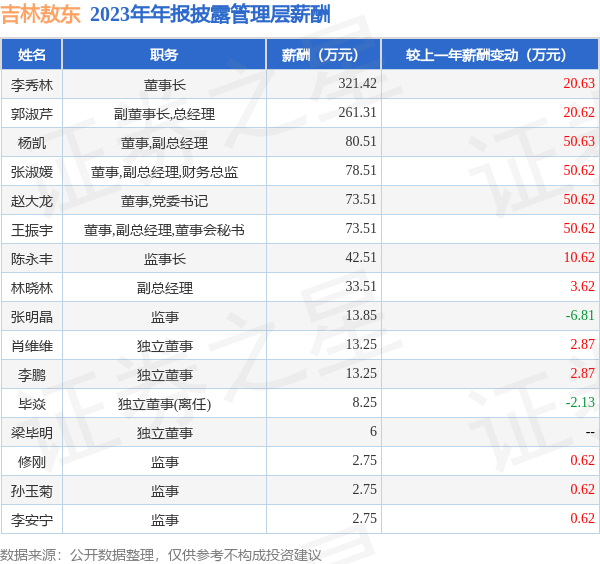
Task: Select the change value 10.62
Action: [579, 258]
